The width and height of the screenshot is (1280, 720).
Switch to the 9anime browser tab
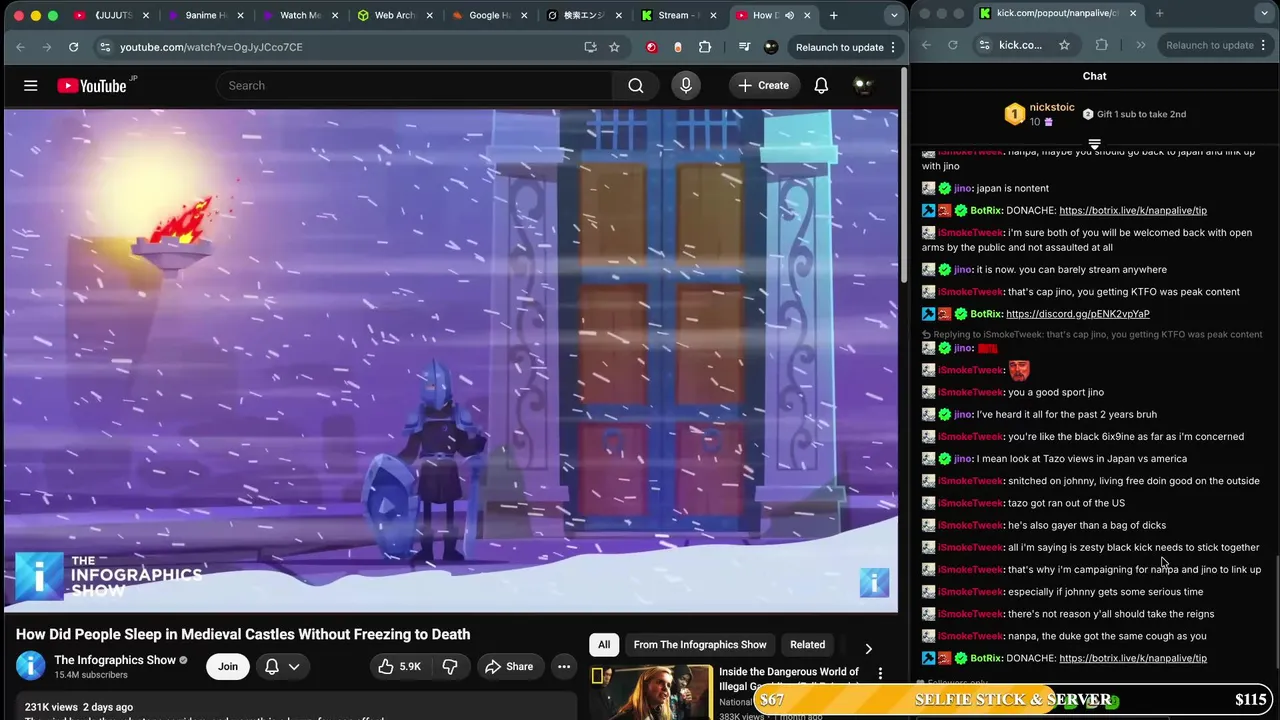(x=207, y=15)
